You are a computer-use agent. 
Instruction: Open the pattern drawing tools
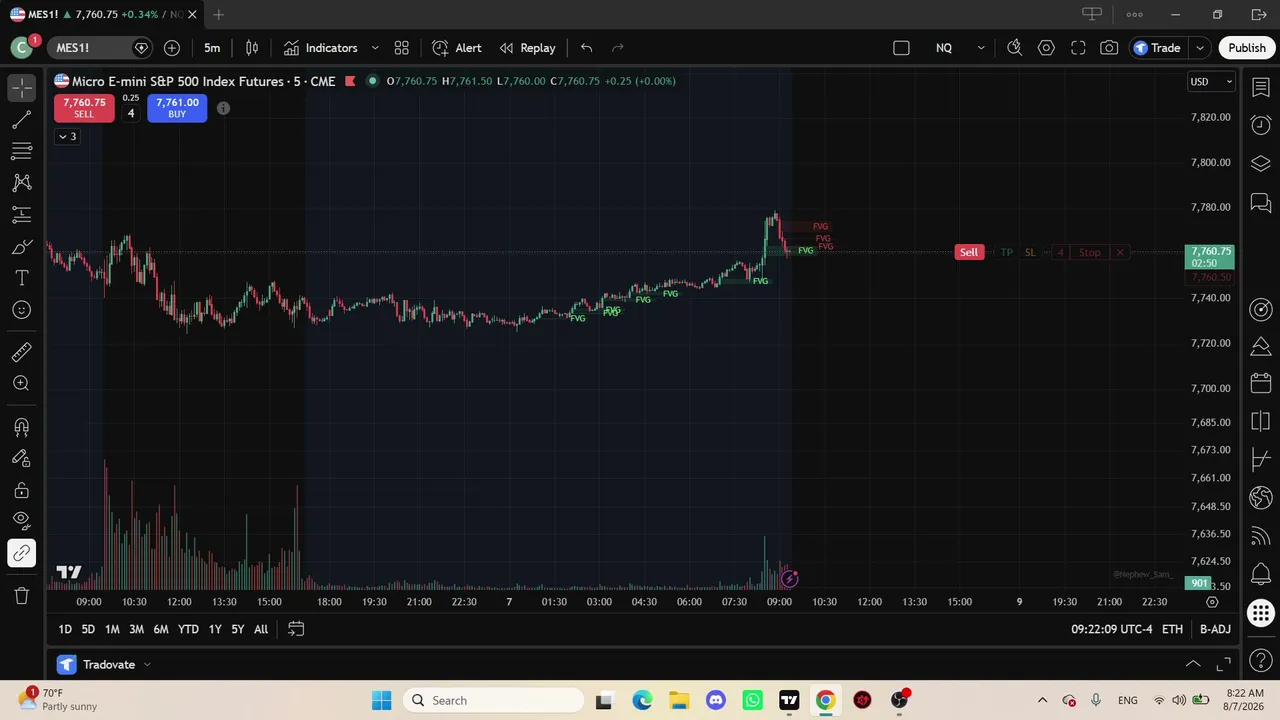[x=22, y=183]
